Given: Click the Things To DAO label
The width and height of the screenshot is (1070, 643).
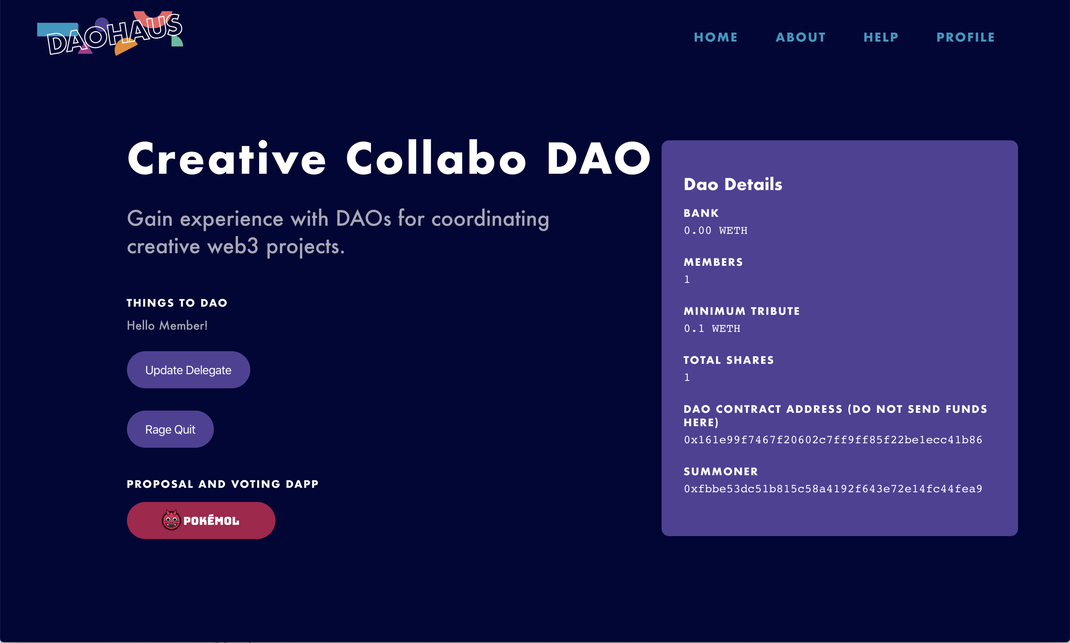Looking at the screenshot, I should coord(177,302).
